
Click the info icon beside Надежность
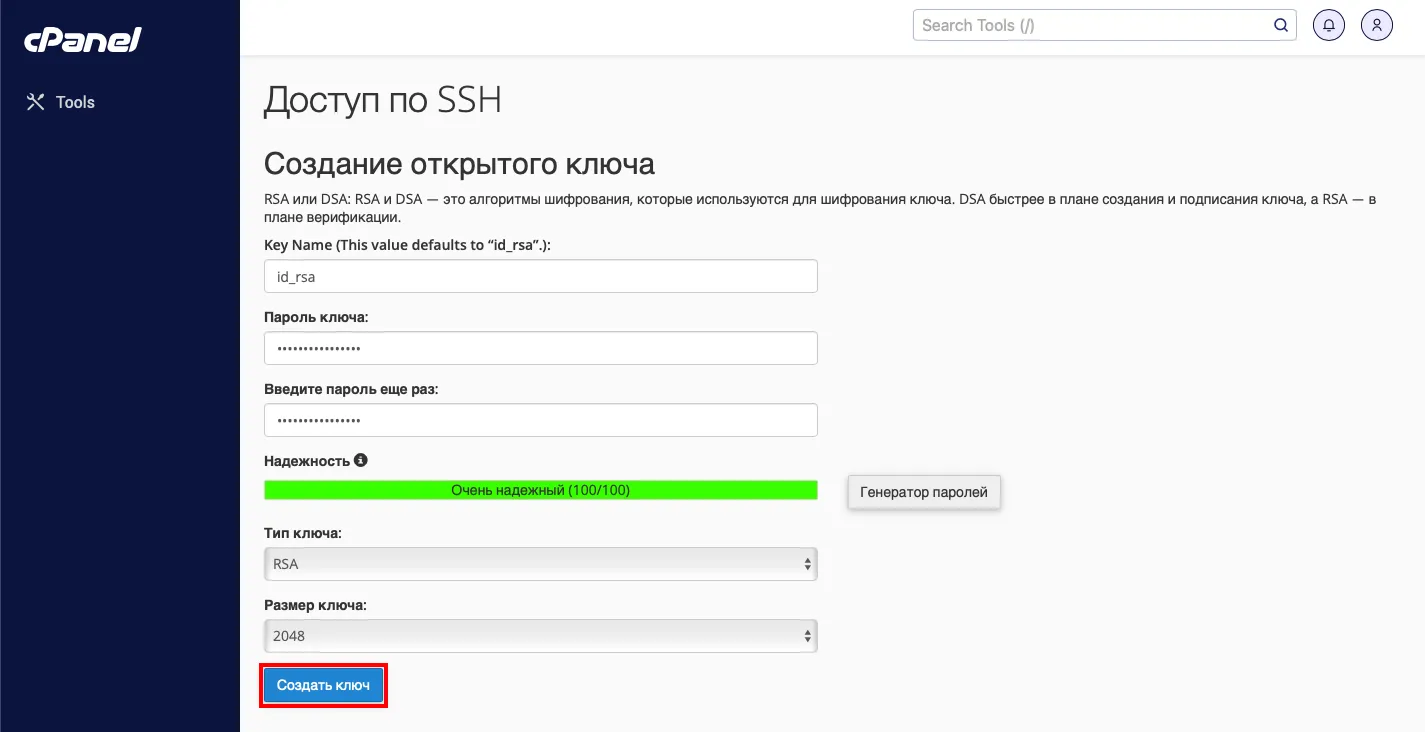(361, 461)
